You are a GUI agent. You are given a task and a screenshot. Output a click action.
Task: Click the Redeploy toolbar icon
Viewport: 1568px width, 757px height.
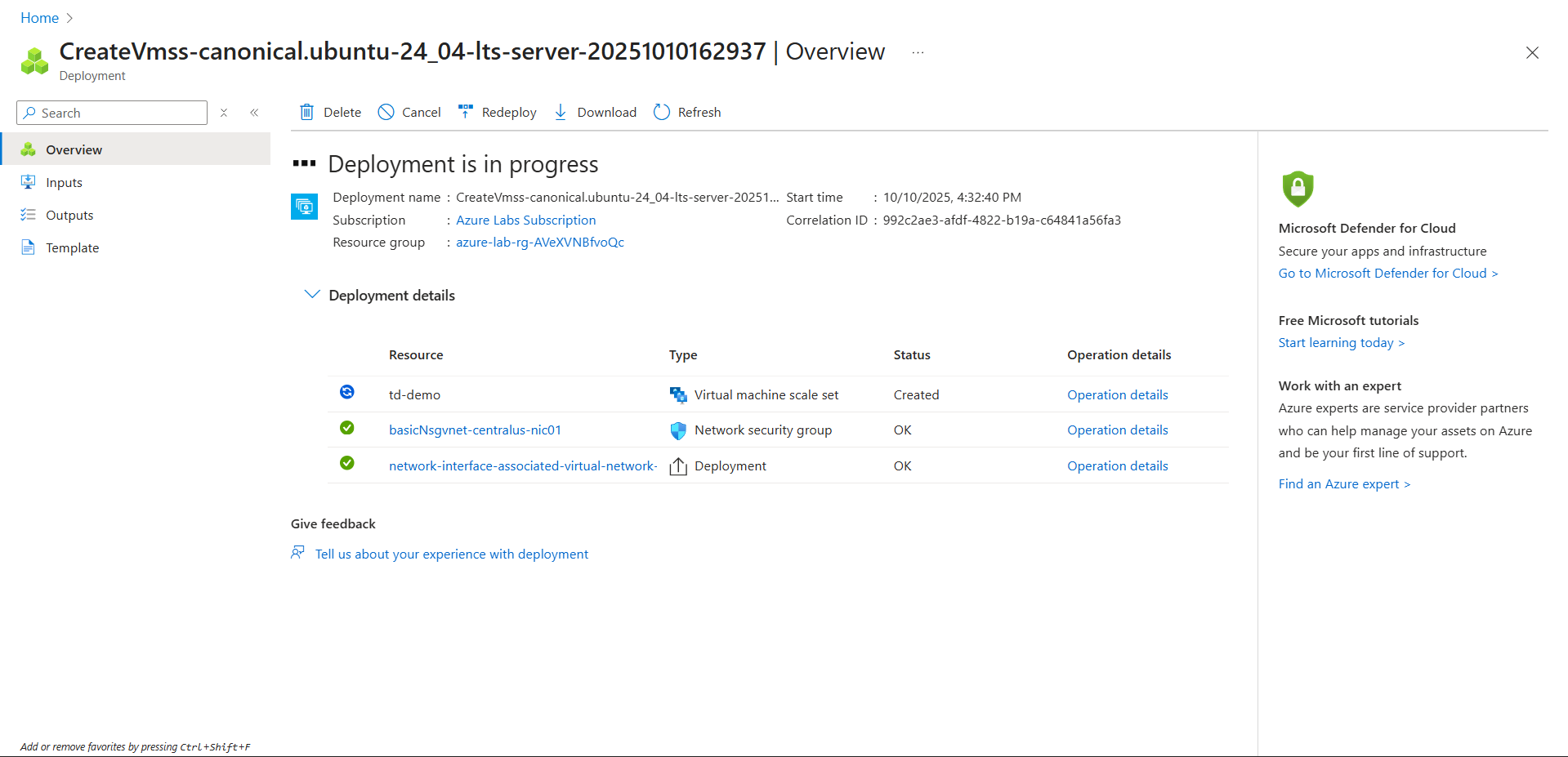[x=466, y=112]
